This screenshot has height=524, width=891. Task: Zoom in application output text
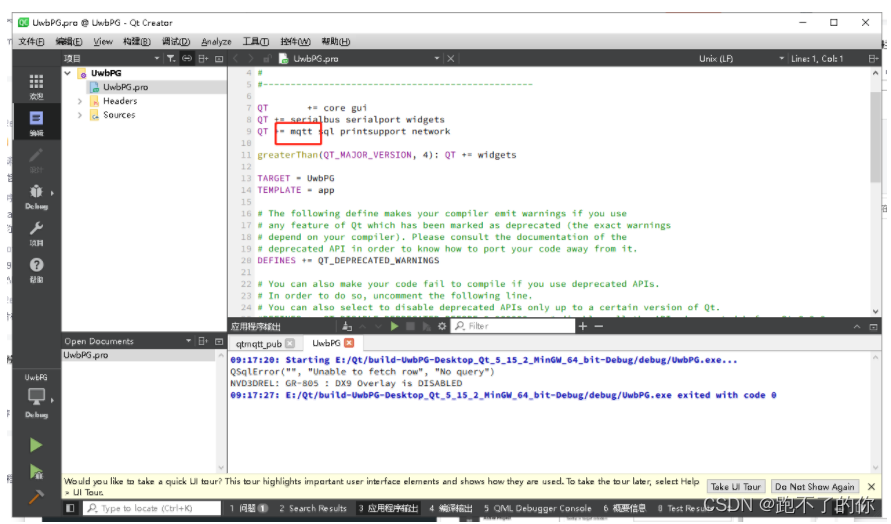coord(582,326)
